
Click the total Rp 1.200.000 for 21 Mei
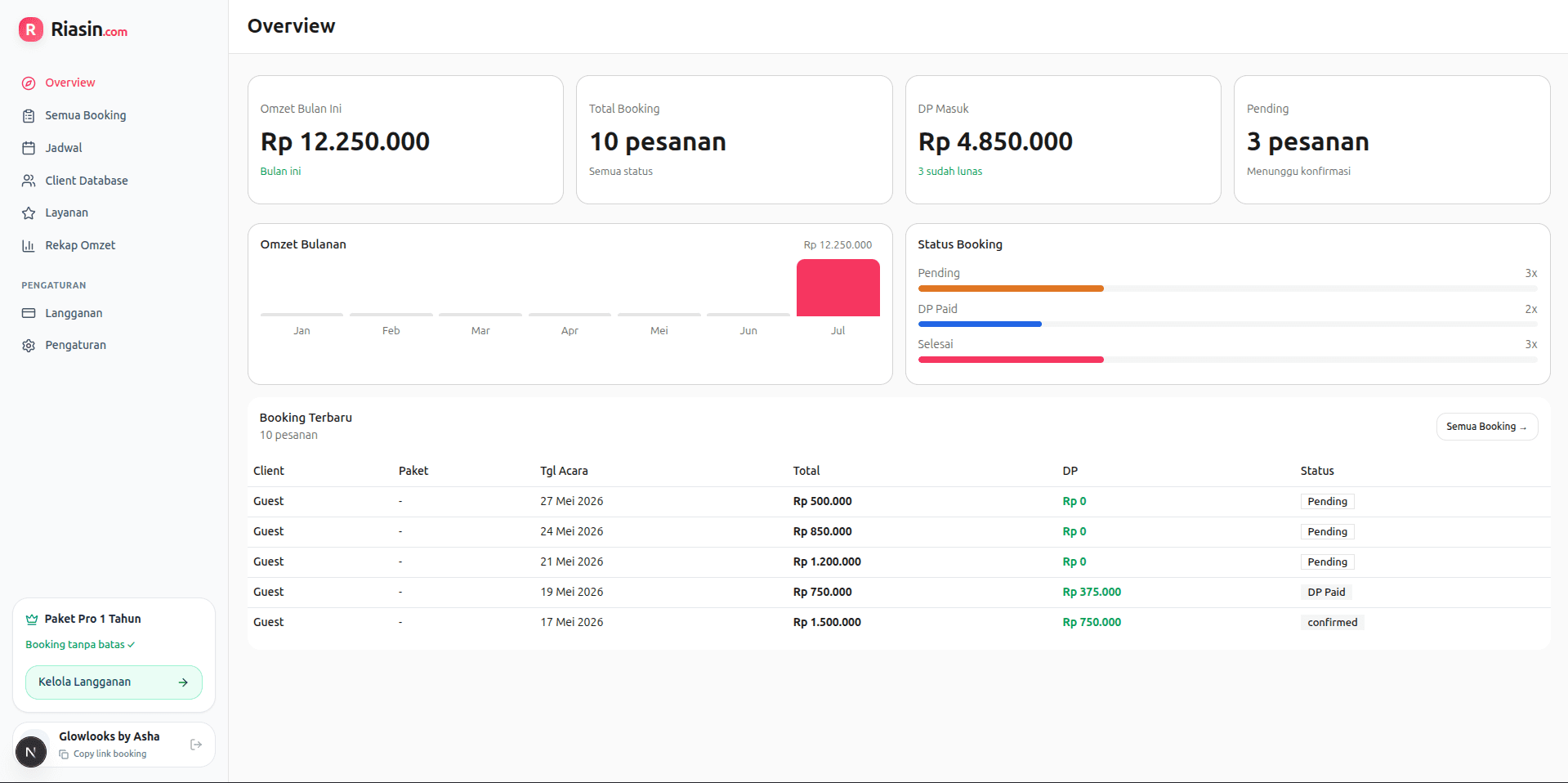point(827,562)
